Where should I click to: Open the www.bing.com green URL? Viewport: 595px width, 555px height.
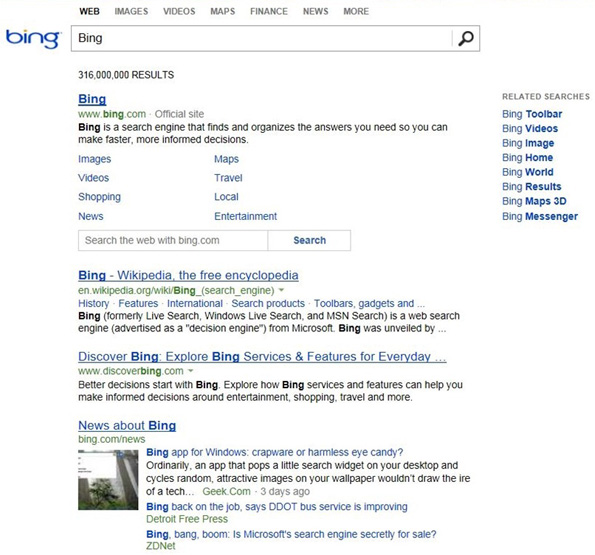click(112, 114)
